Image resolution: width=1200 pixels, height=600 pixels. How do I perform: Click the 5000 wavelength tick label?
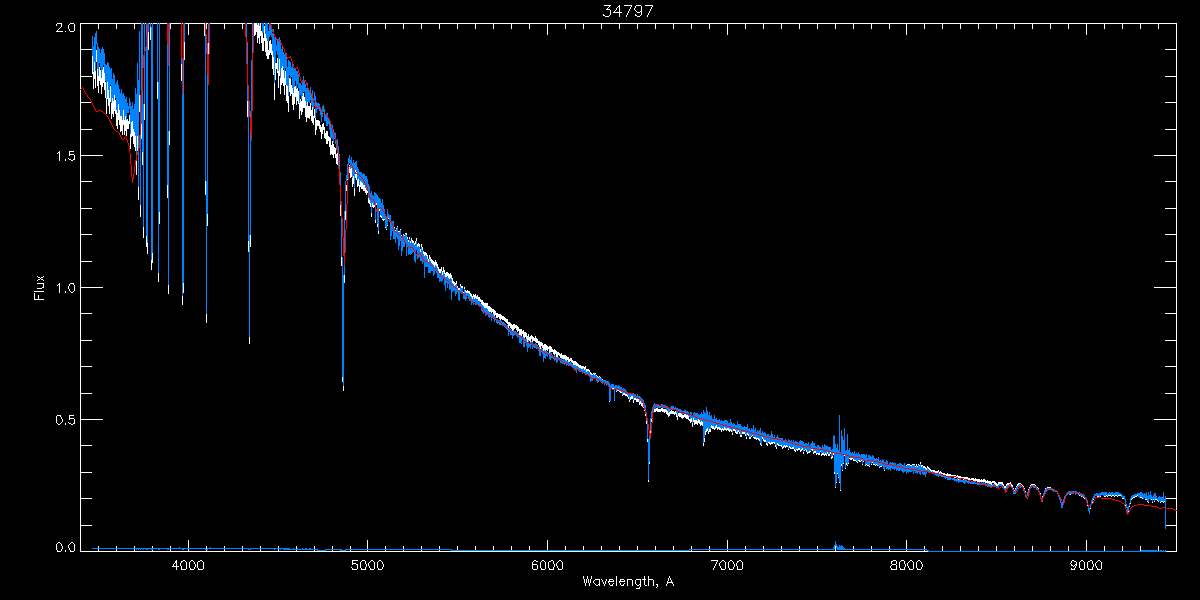click(368, 566)
